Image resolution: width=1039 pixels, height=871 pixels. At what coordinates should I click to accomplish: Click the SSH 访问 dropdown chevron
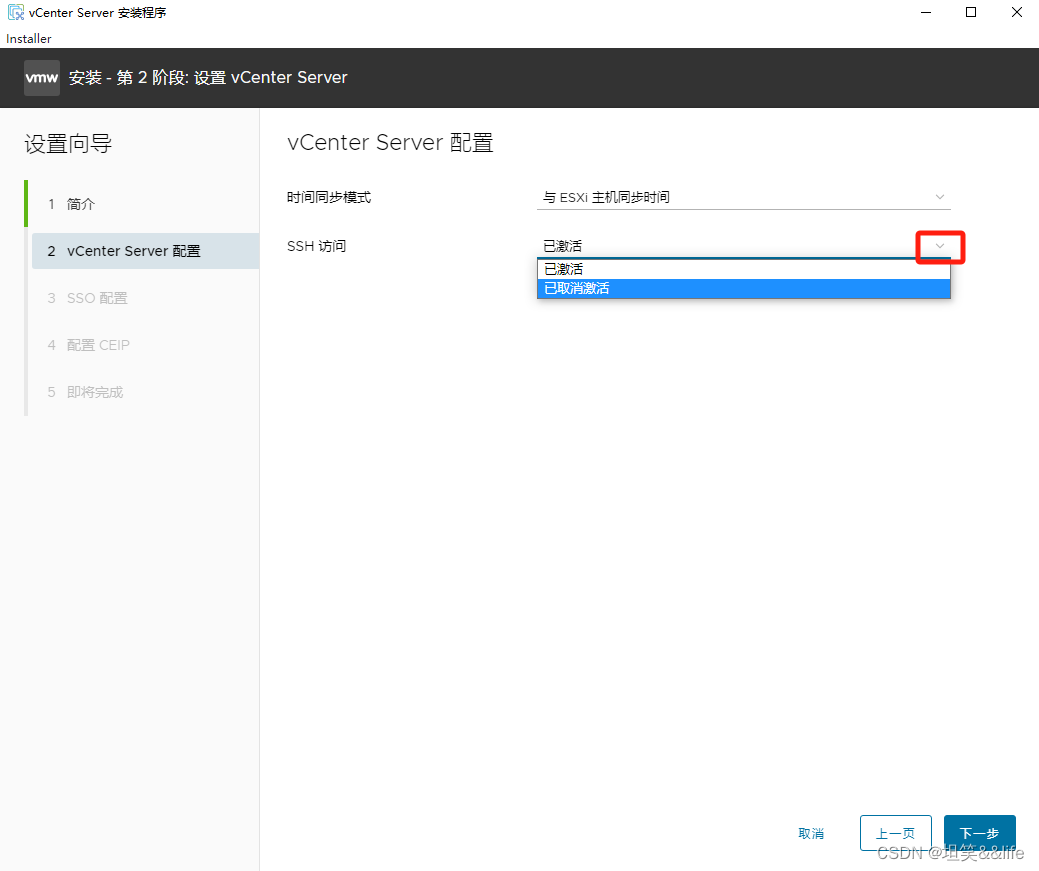point(940,246)
